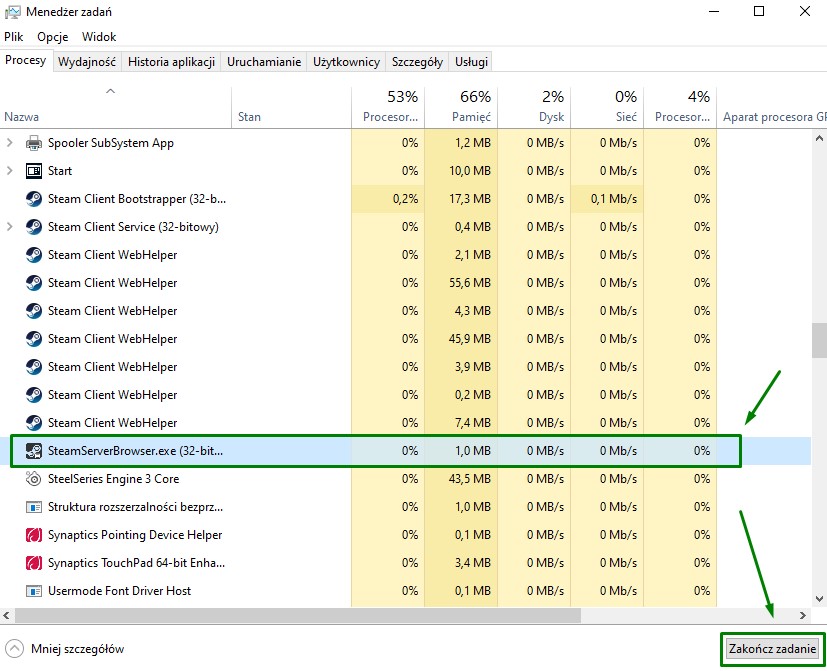The width and height of the screenshot is (827, 671).
Task: Sort by 0% Sieć column header
Action: (607, 107)
